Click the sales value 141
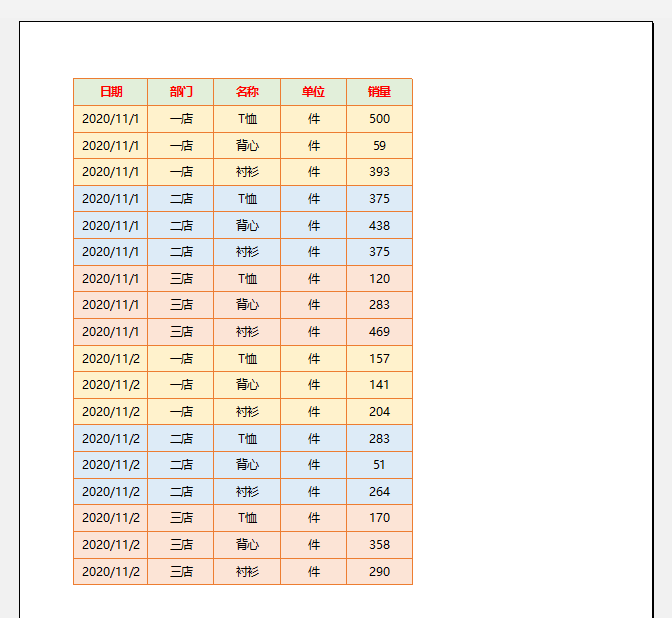This screenshot has width=672, height=618. point(379,385)
